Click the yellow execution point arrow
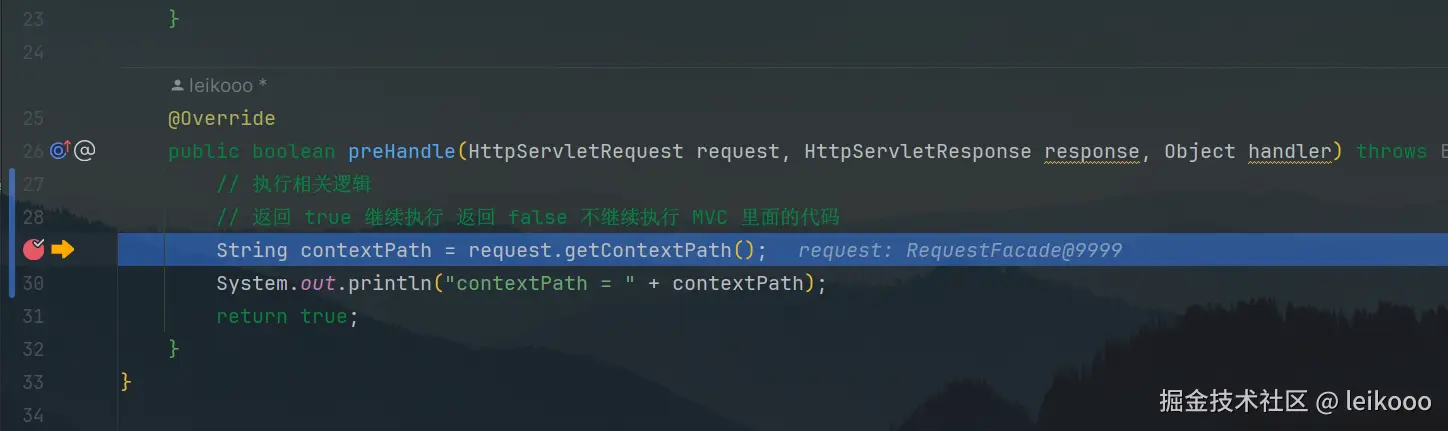The height and width of the screenshot is (431, 1448). tap(63, 249)
